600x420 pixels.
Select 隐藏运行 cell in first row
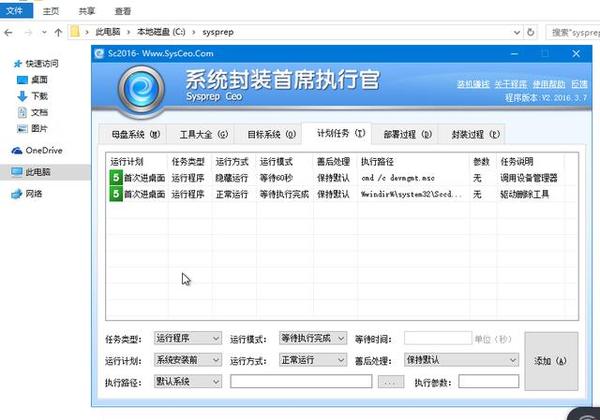(x=232, y=178)
